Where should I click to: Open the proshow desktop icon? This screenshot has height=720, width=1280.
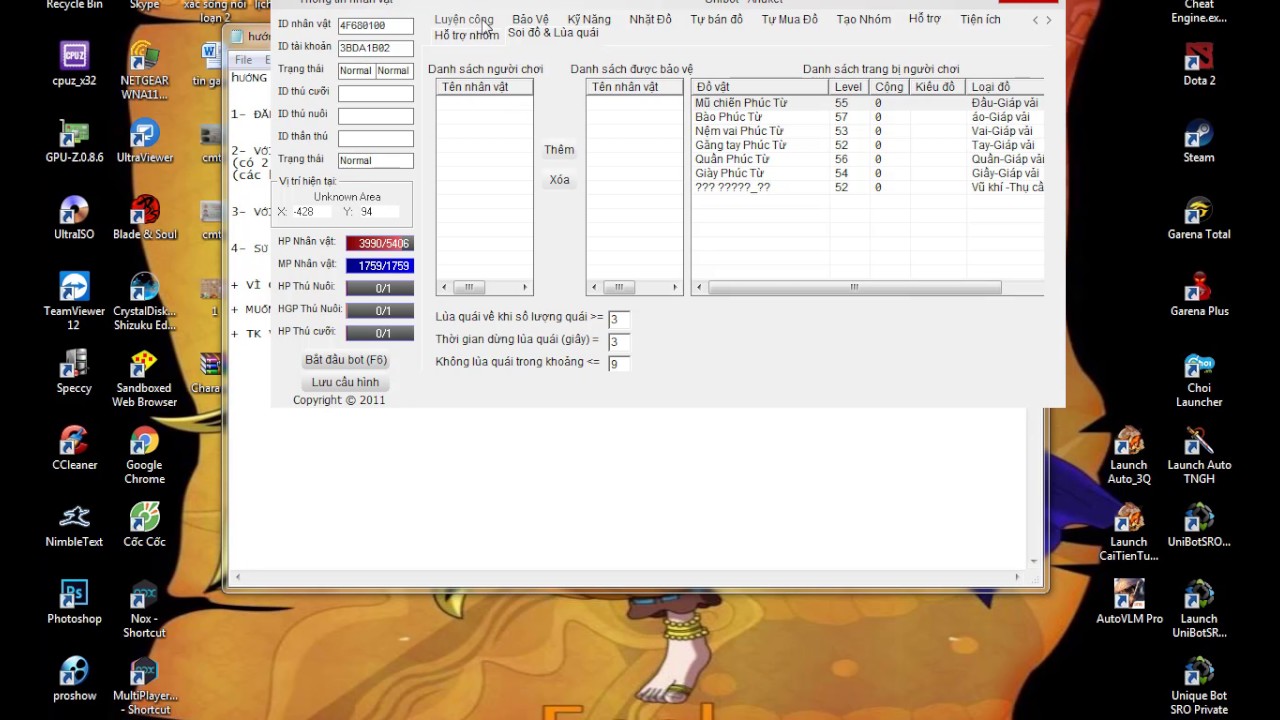[x=74, y=679]
